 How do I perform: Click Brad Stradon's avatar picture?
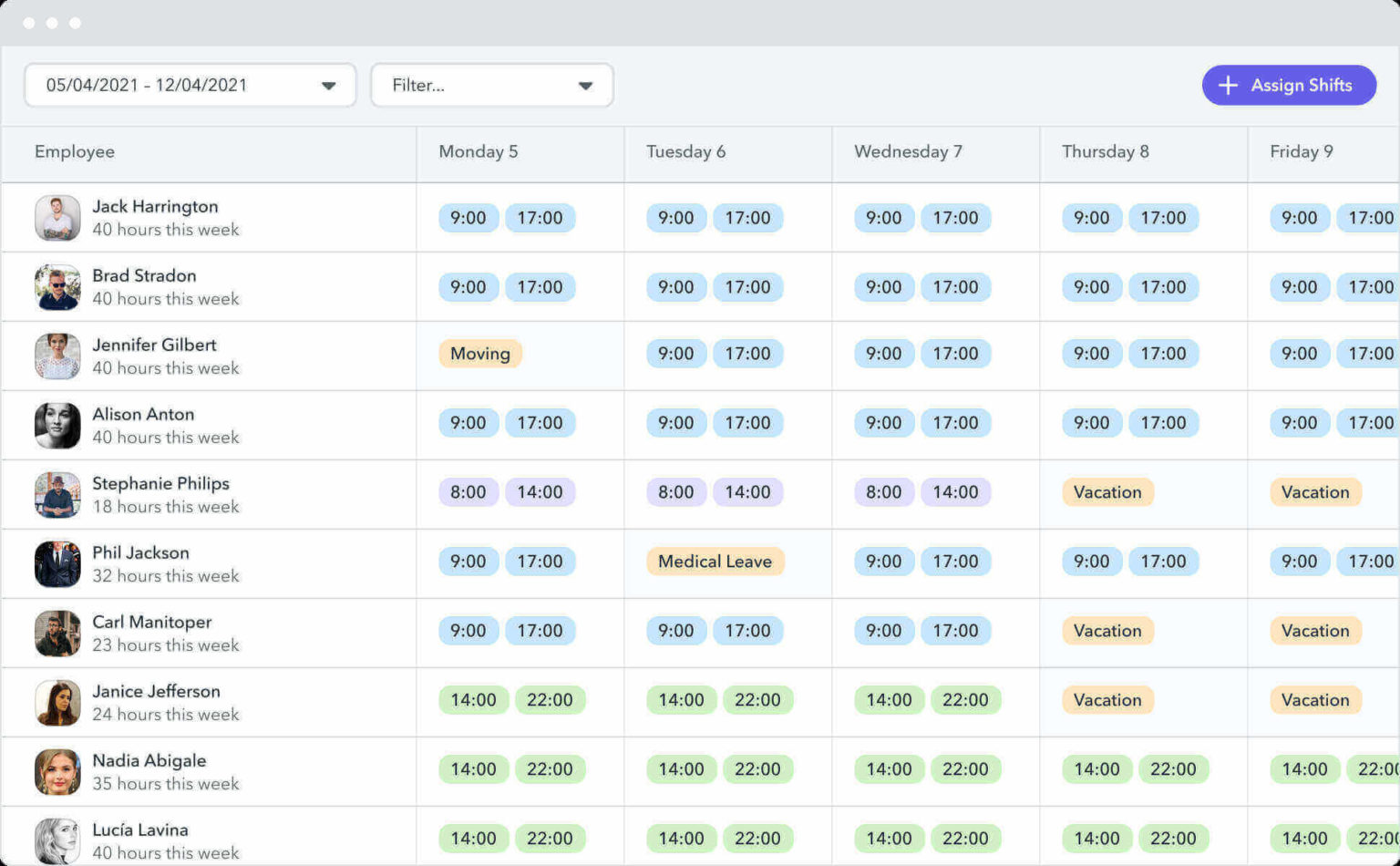pos(57,286)
